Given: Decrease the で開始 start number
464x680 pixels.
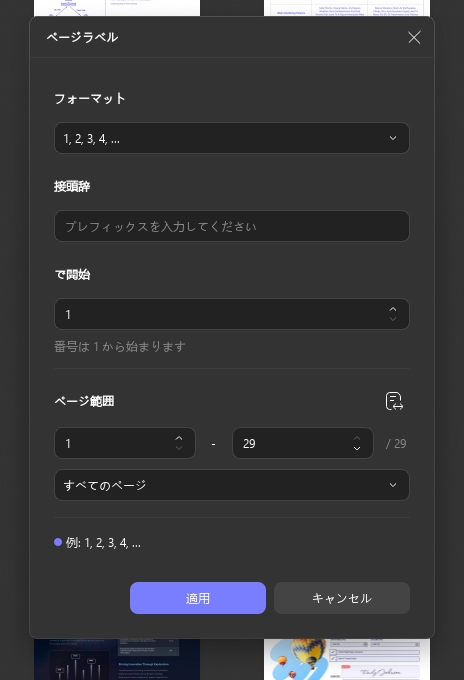Looking at the screenshot, I should click(x=393, y=319).
